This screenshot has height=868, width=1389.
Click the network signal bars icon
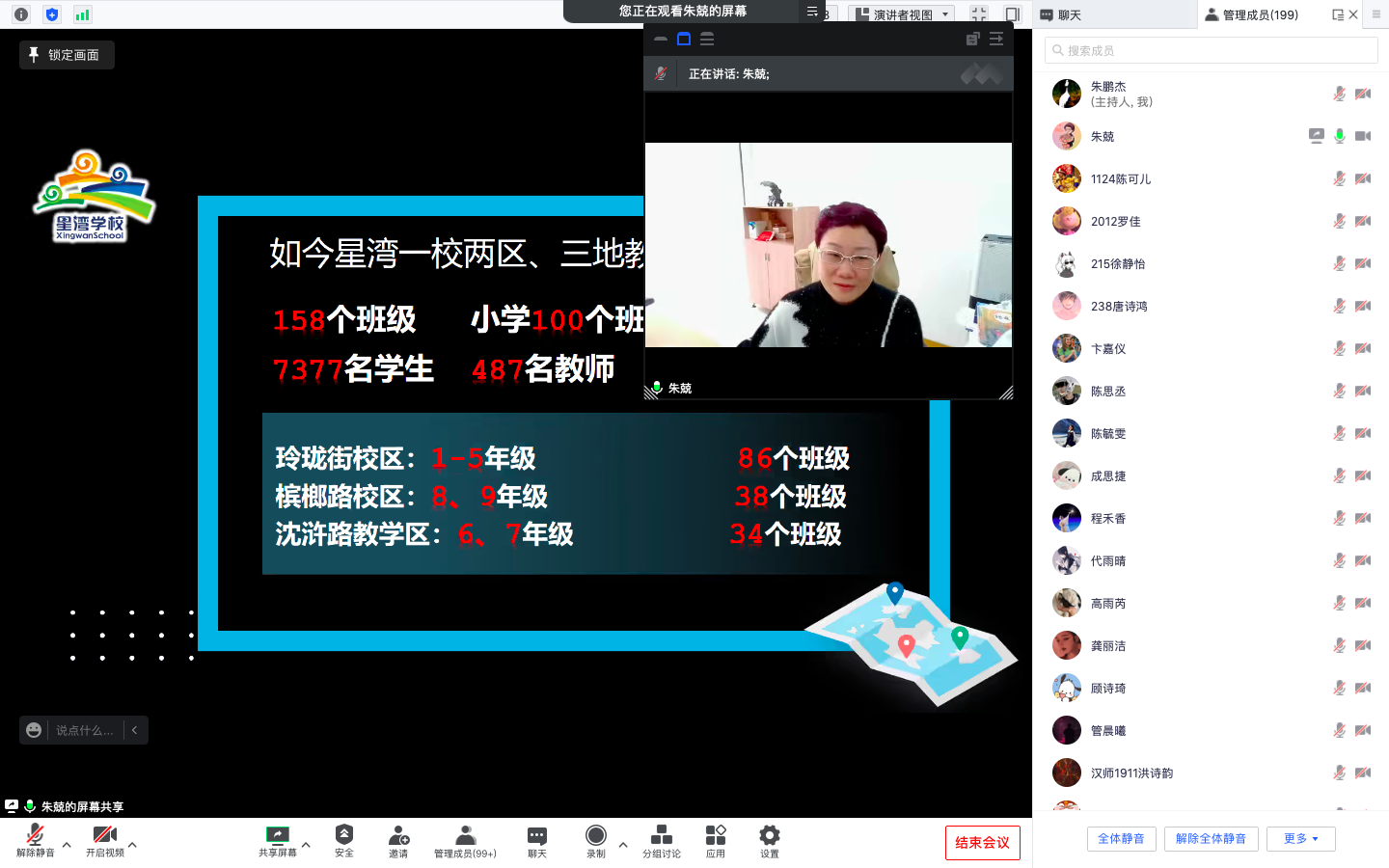click(x=82, y=14)
